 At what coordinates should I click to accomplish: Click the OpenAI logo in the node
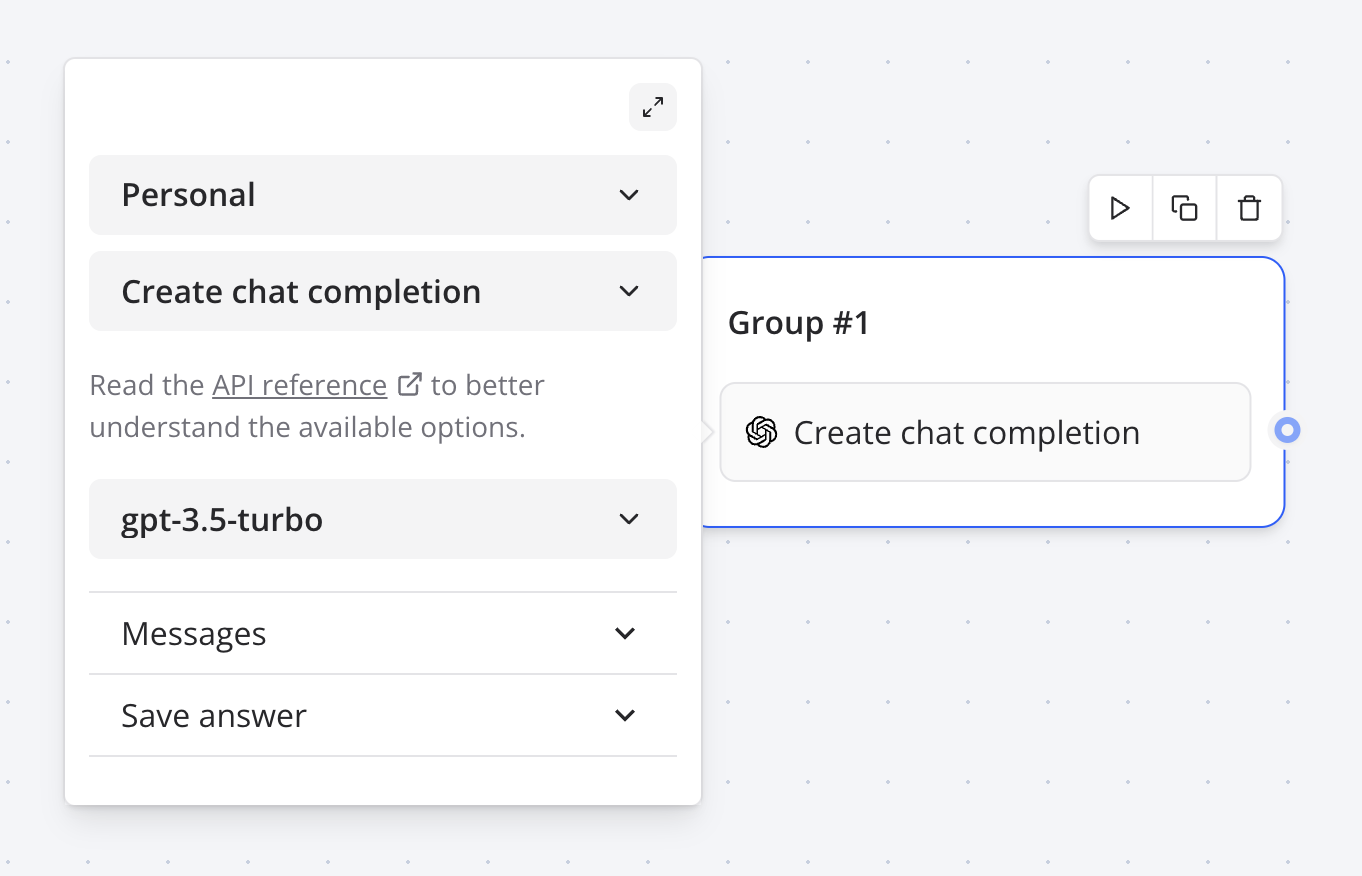(761, 432)
